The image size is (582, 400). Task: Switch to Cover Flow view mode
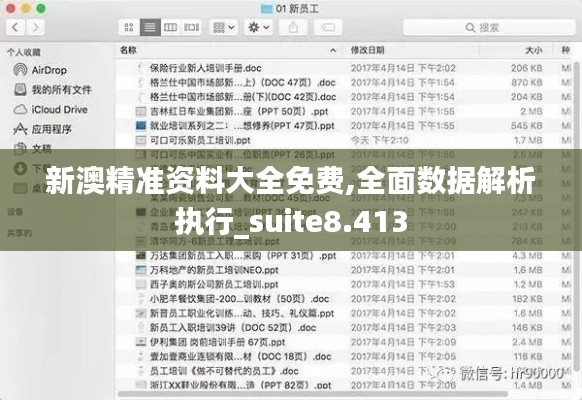[192, 27]
